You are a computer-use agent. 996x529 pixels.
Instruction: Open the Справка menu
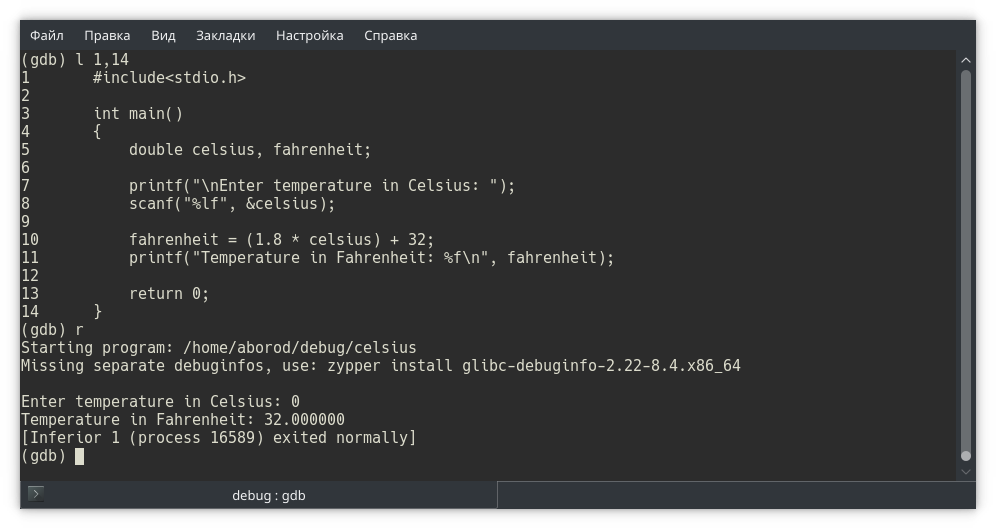[x=390, y=35]
